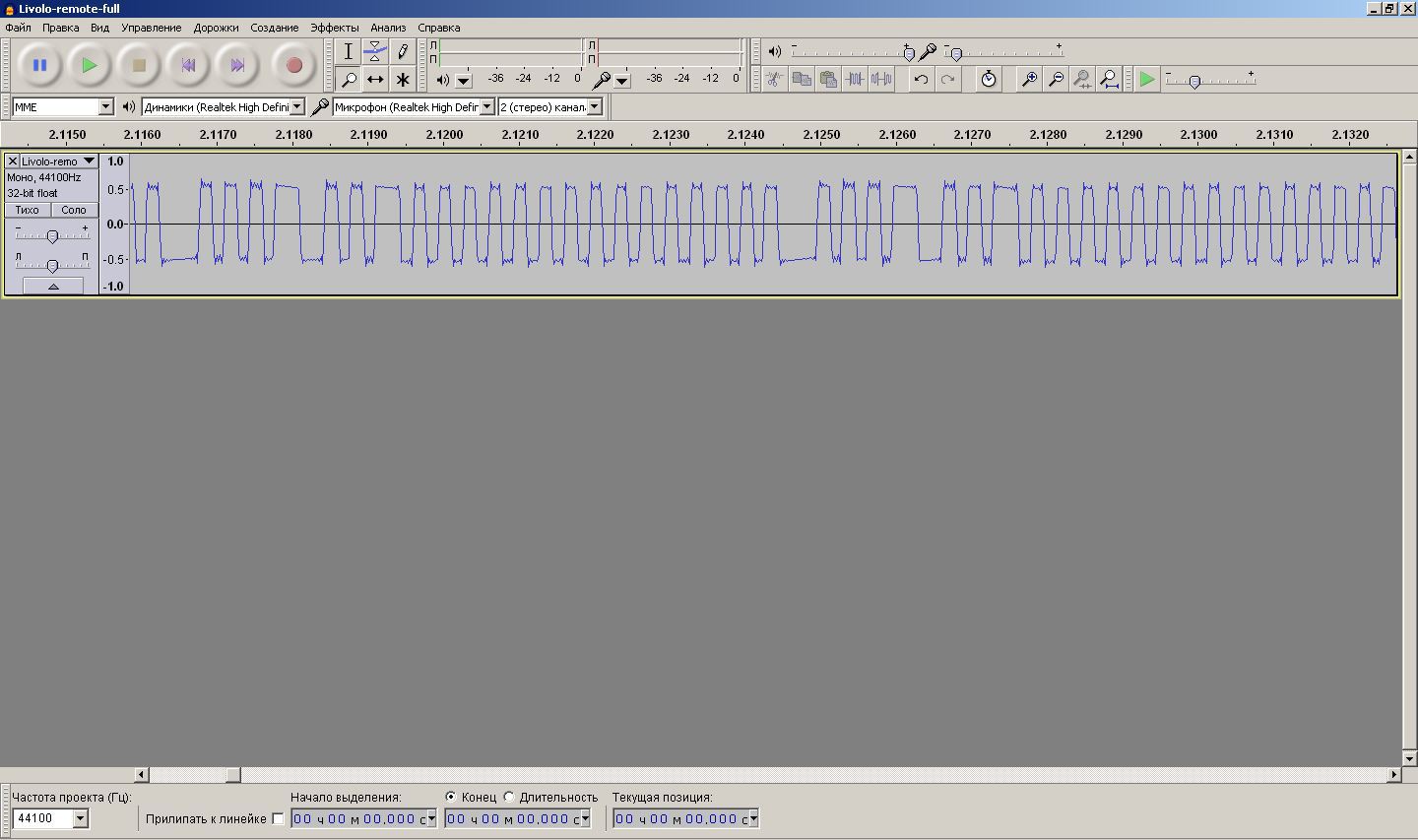Select the Time Shift tool
The height and width of the screenshot is (840, 1418).
click(x=375, y=79)
